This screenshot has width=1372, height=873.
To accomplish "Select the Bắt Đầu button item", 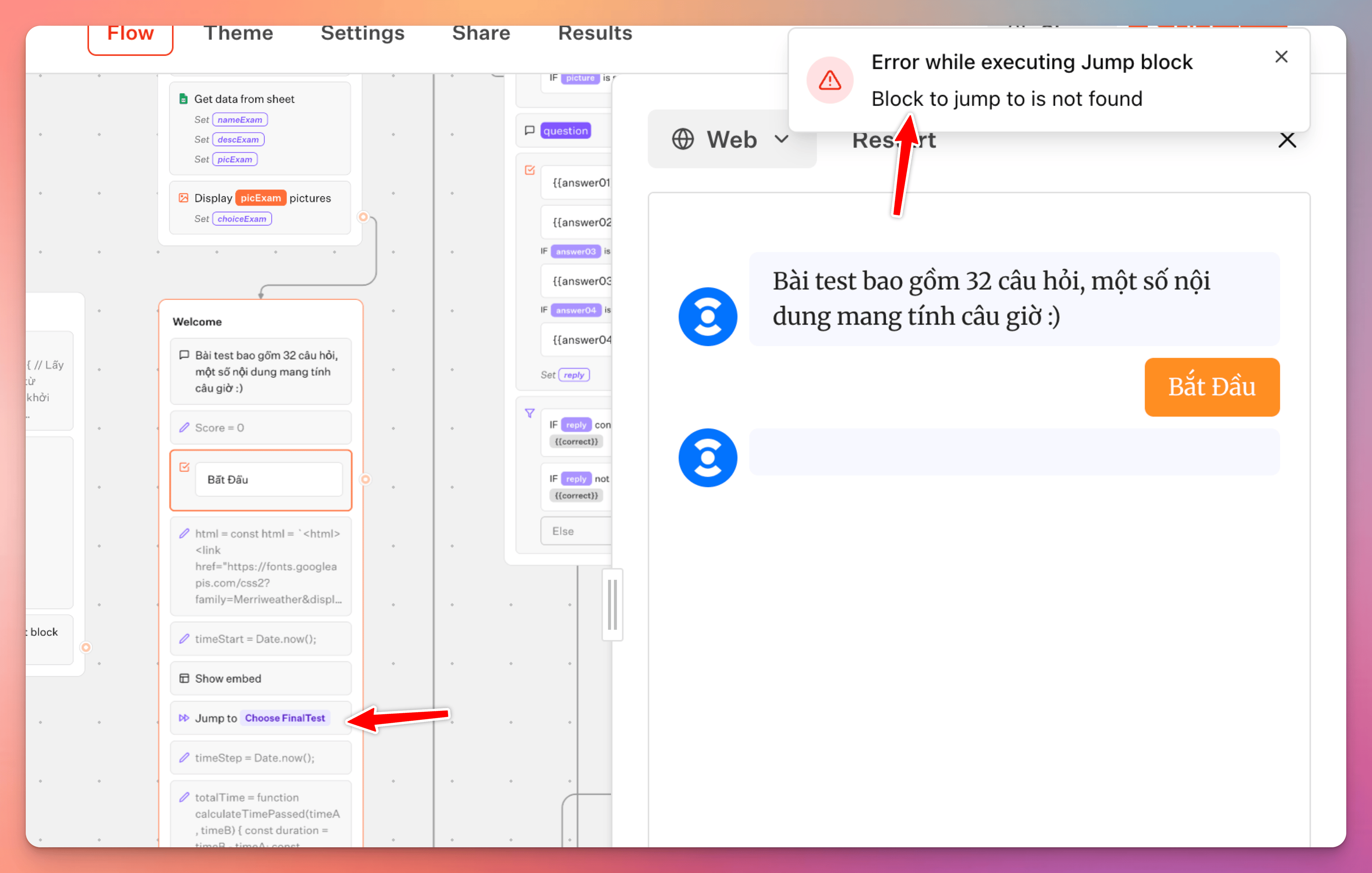I will pyautogui.click(x=269, y=479).
